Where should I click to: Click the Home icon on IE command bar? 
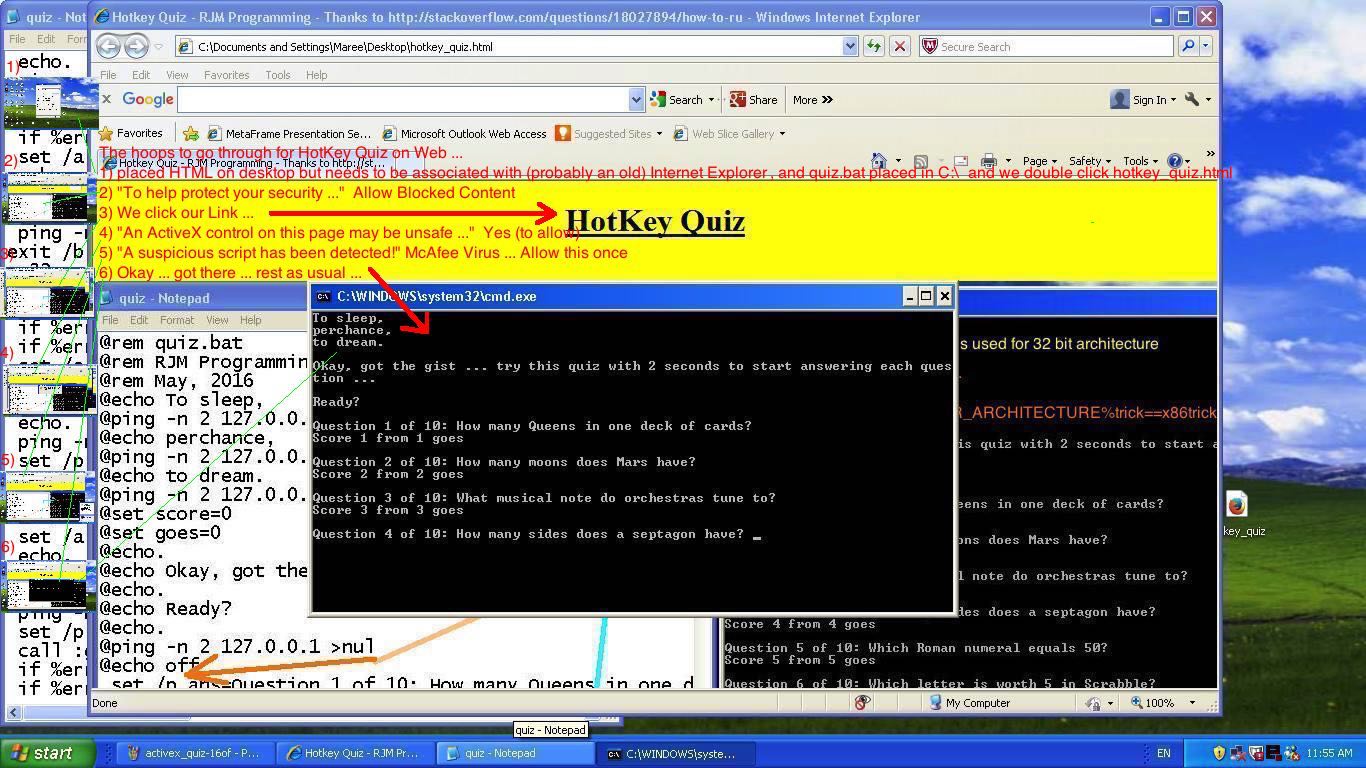[879, 160]
